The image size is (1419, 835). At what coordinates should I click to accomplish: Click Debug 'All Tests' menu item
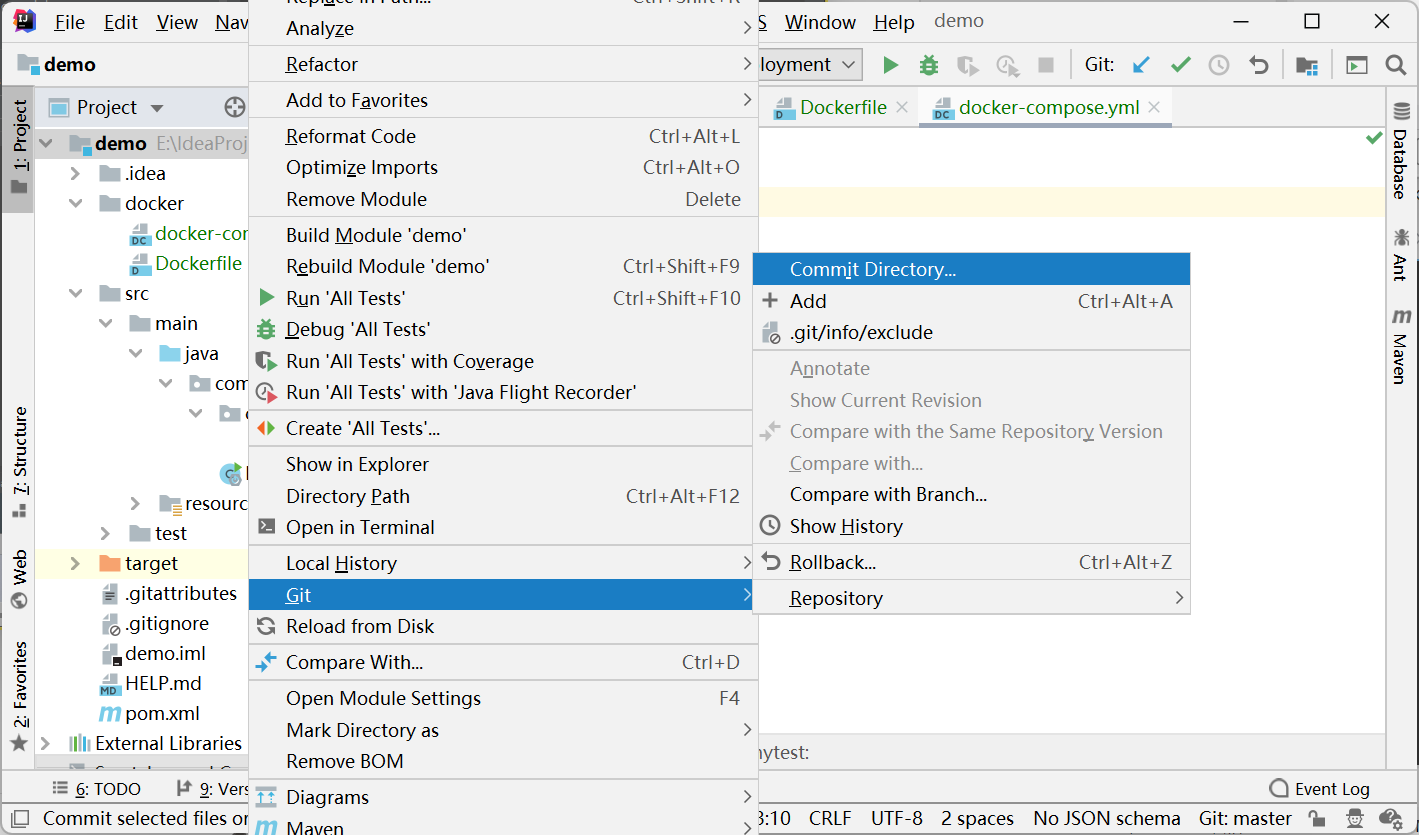point(503,329)
